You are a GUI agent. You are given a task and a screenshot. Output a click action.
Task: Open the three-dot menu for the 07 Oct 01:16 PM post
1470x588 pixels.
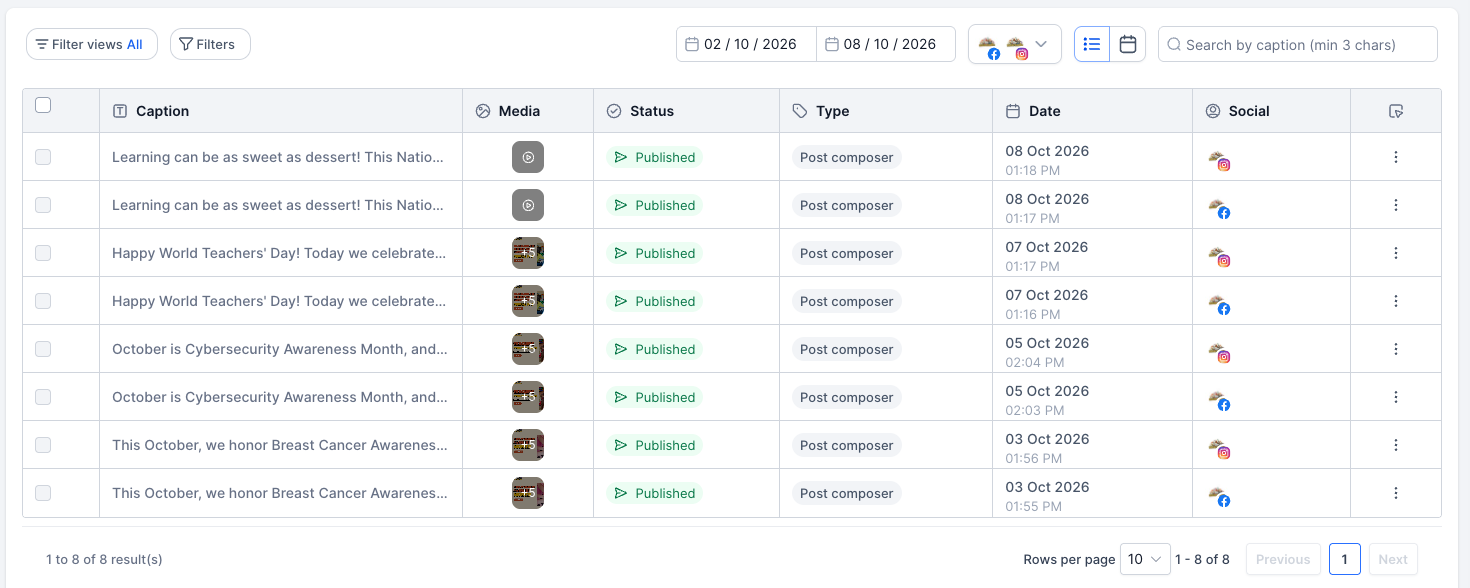point(1396,301)
